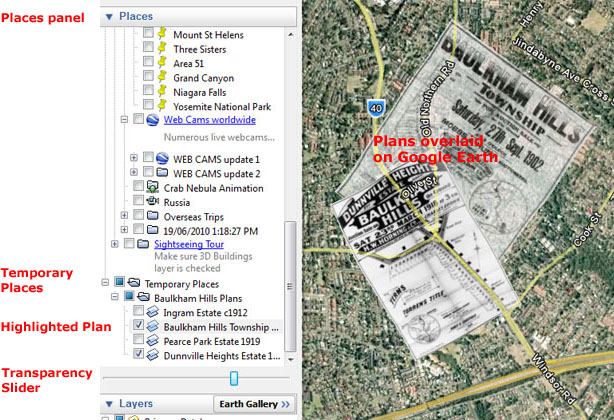Select the Ingram Estate c1912 label

tap(206, 313)
